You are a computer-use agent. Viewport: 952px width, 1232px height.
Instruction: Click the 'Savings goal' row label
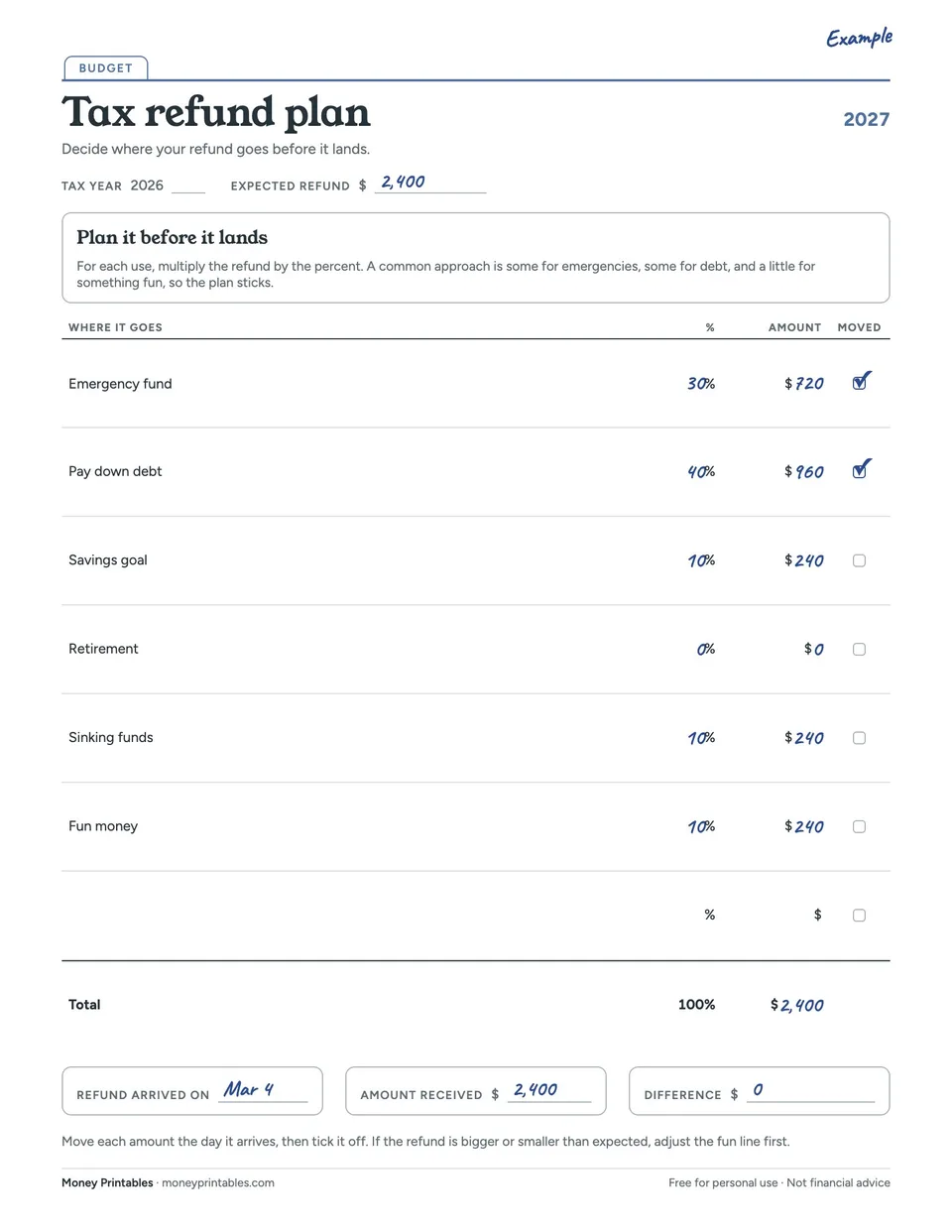(108, 560)
